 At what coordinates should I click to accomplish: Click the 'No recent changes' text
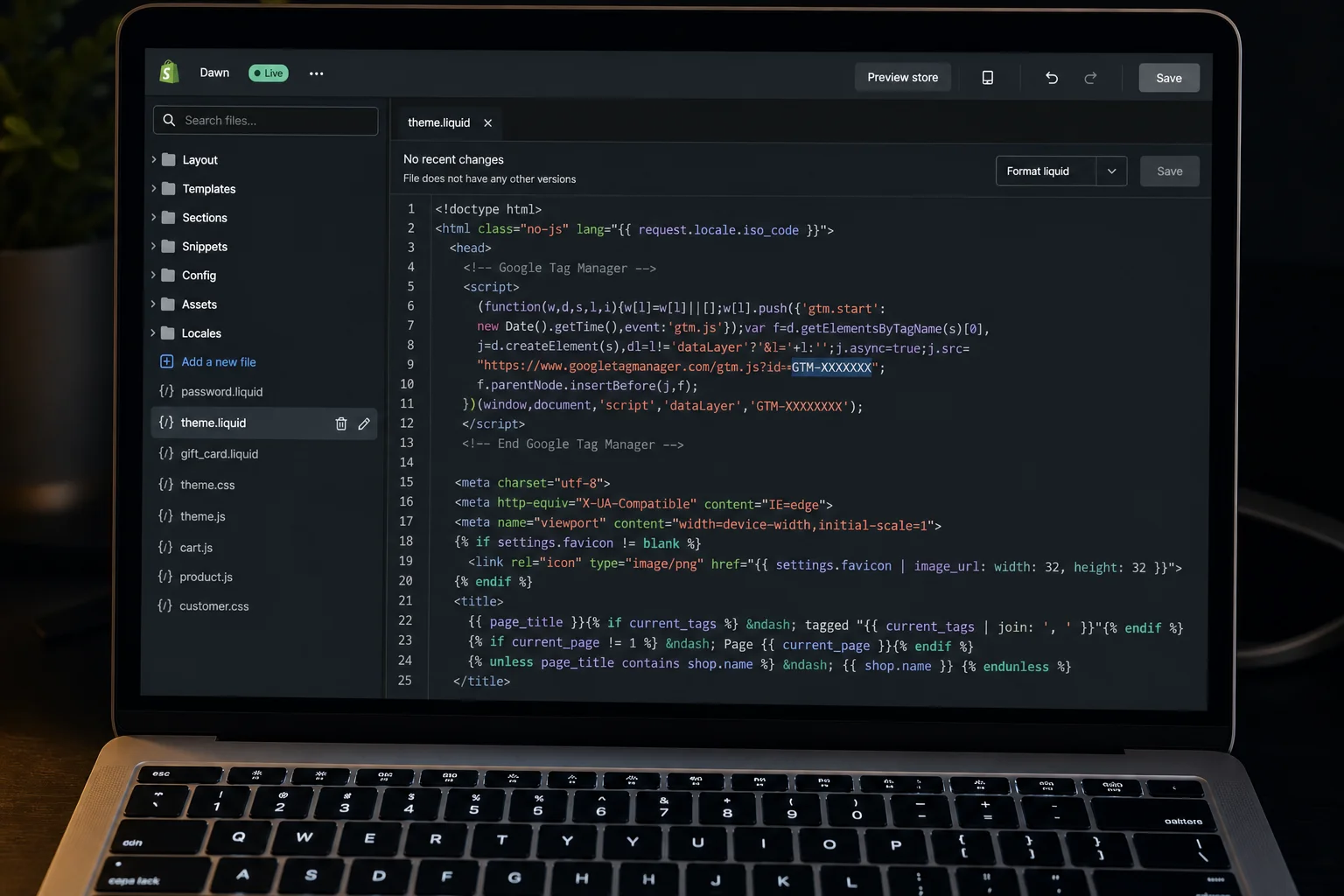coord(453,159)
